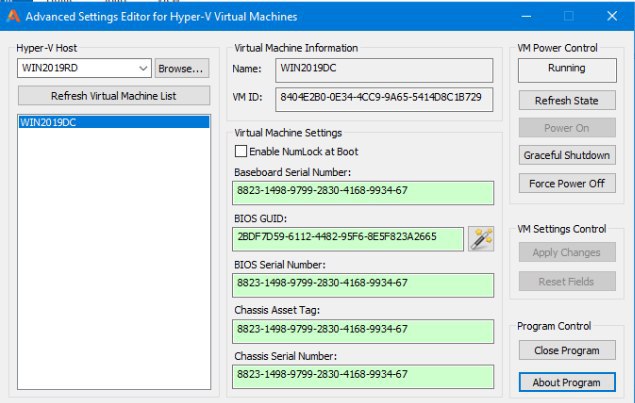Click the Chassis Serial Number field
635x403 pixels.
pyautogui.click(x=363, y=377)
